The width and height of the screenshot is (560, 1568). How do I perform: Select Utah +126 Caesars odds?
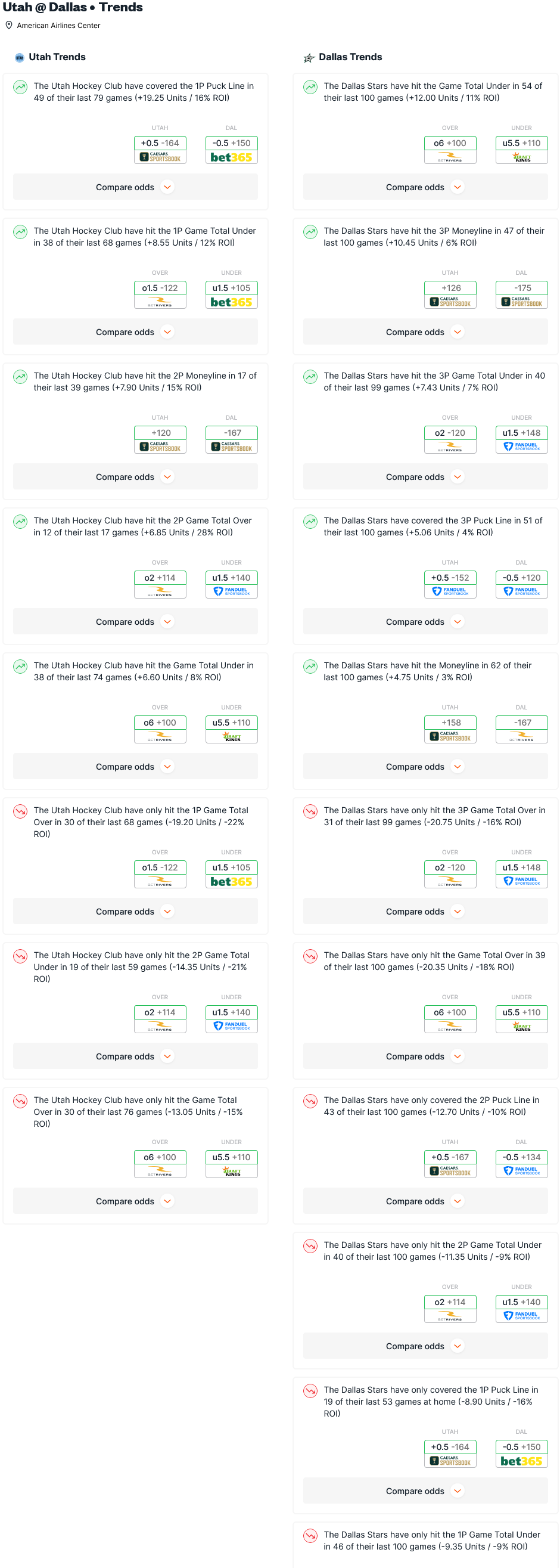click(450, 294)
